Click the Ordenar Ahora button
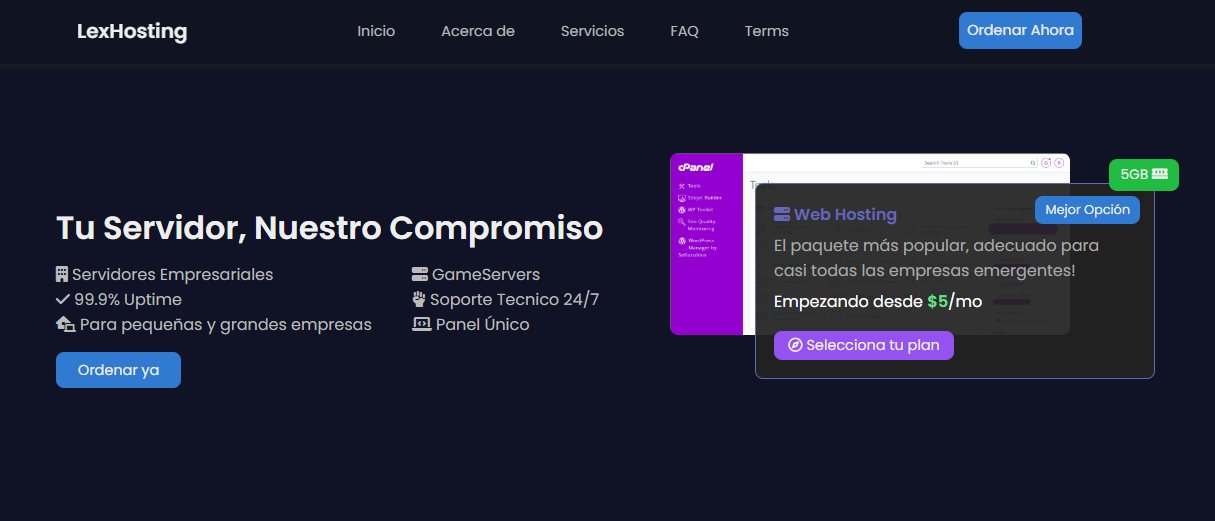 click(1020, 30)
